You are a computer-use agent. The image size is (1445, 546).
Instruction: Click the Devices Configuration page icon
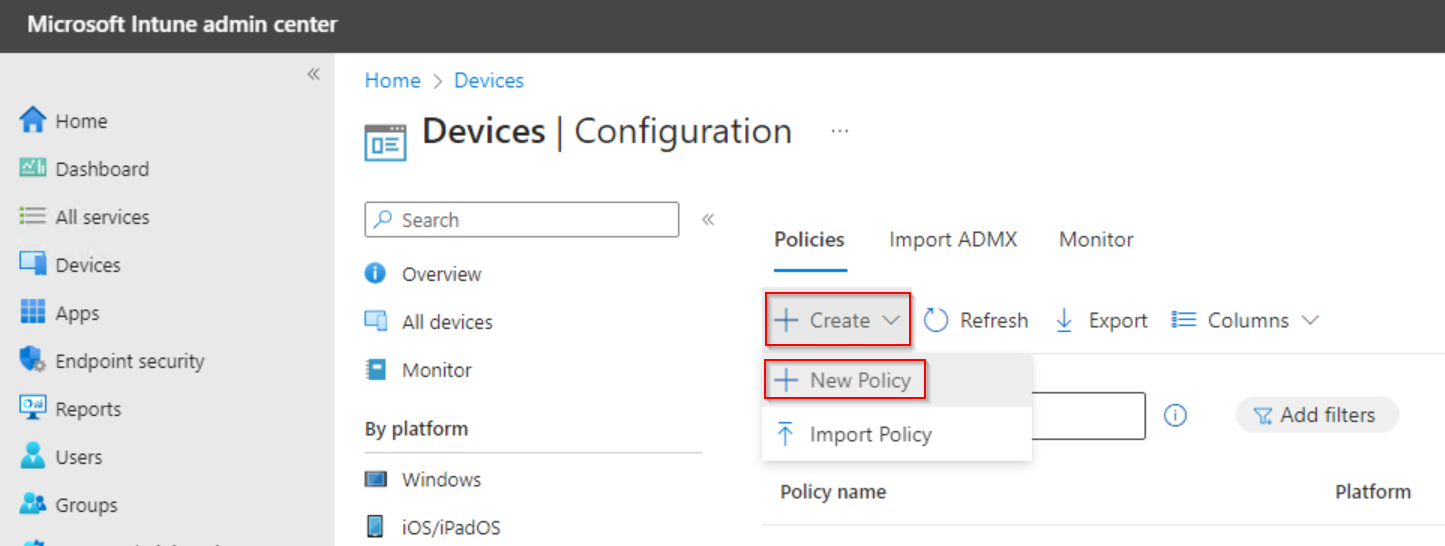coord(386,143)
